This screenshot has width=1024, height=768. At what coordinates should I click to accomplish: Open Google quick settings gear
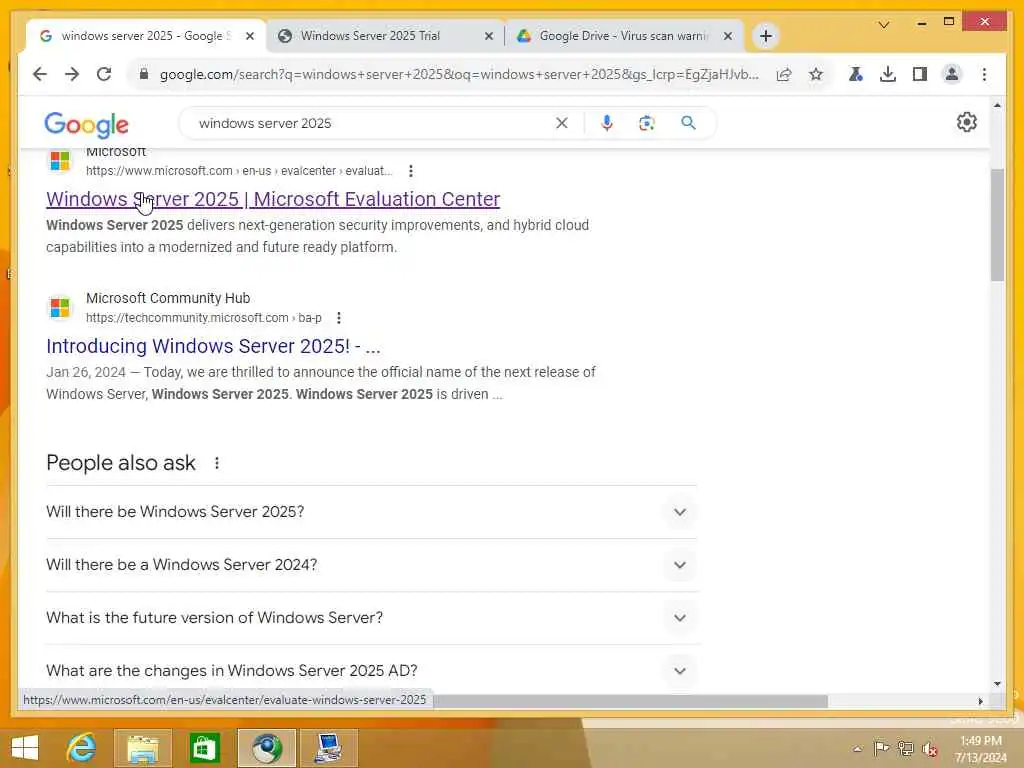(967, 122)
